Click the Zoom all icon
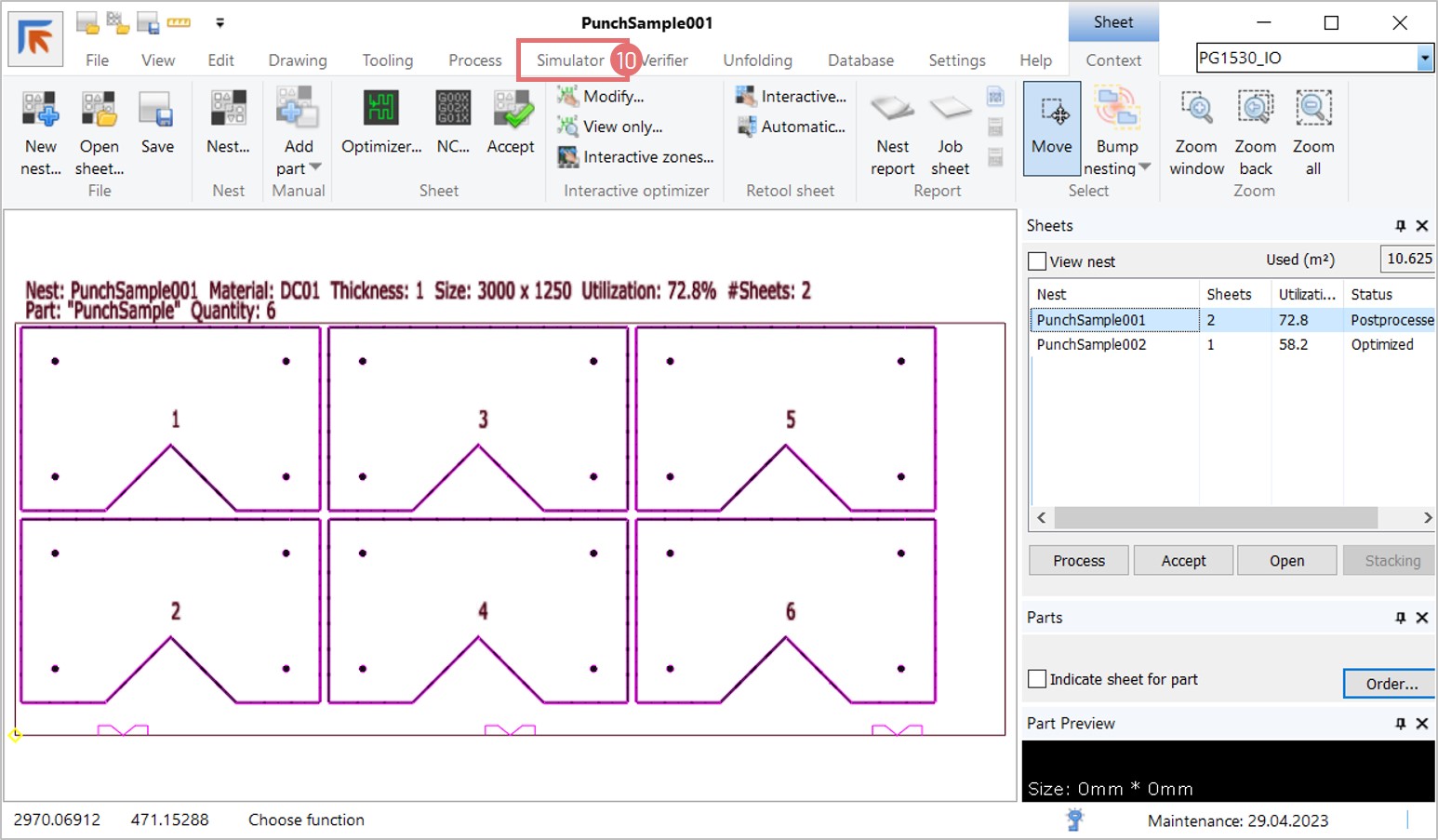The height and width of the screenshot is (840, 1438). (x=1313, y=111)
